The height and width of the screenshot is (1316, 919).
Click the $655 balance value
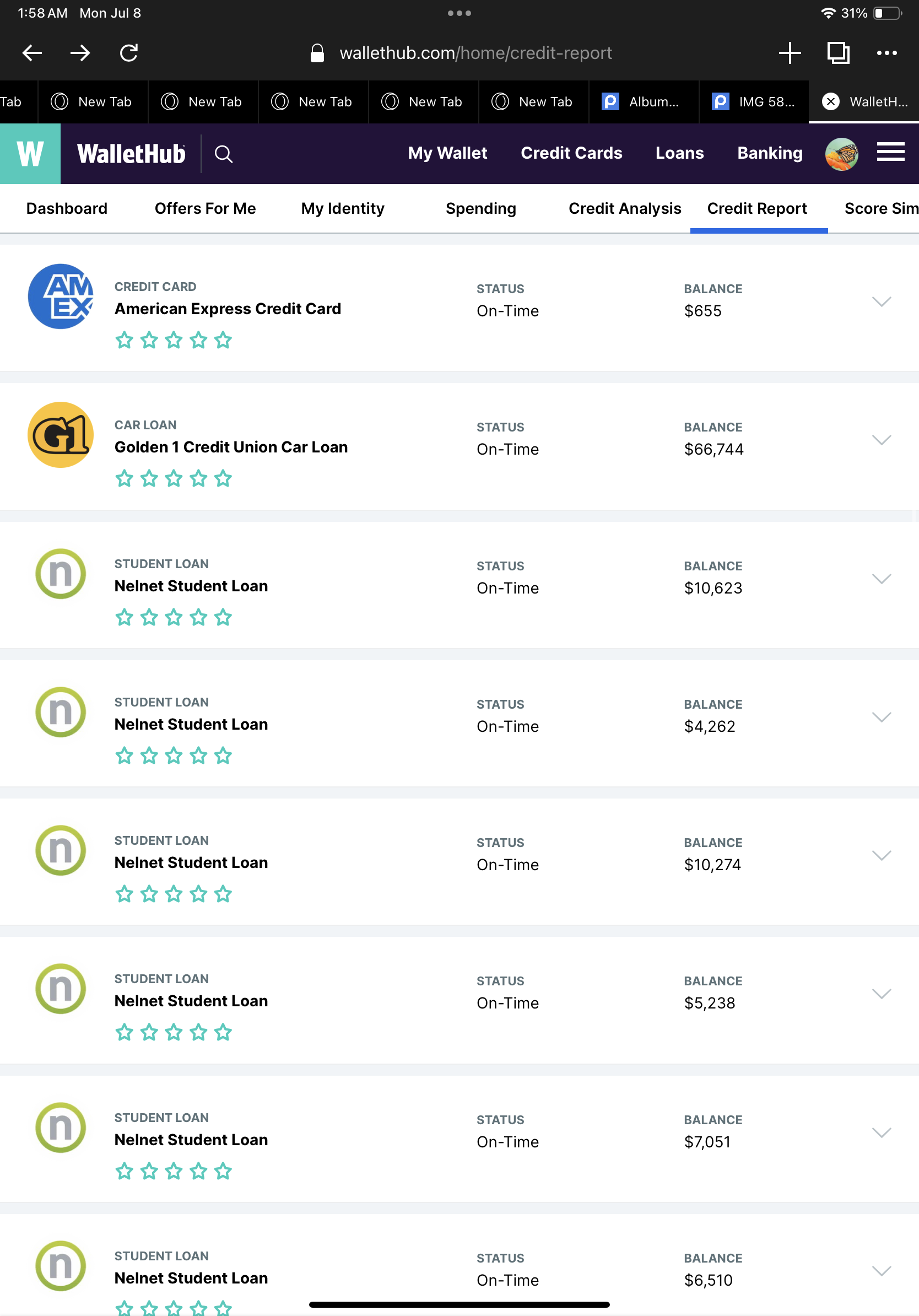(702, 311)
